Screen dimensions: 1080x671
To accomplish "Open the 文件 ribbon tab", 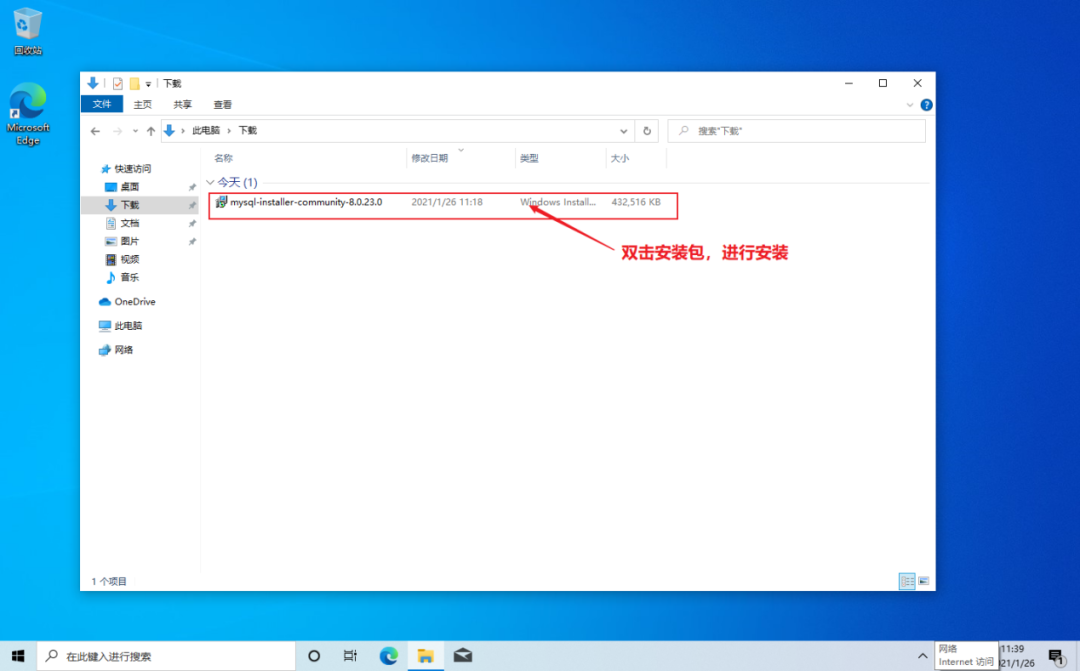I will coord(102,104).
